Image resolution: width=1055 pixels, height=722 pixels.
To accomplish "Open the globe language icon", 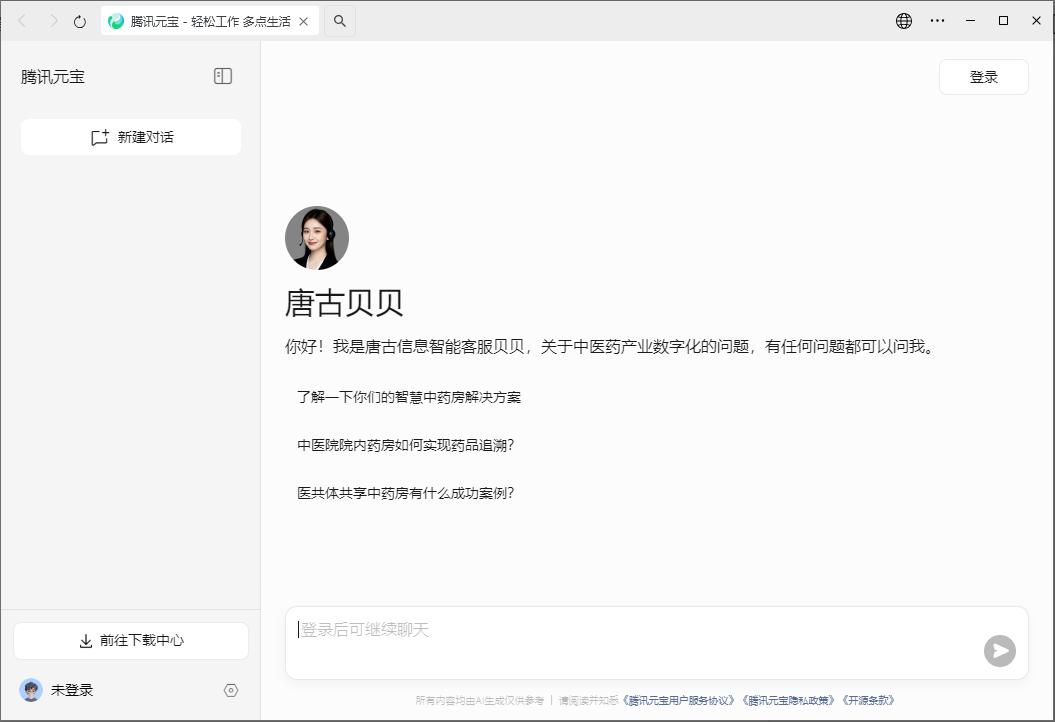I will 904,21.
